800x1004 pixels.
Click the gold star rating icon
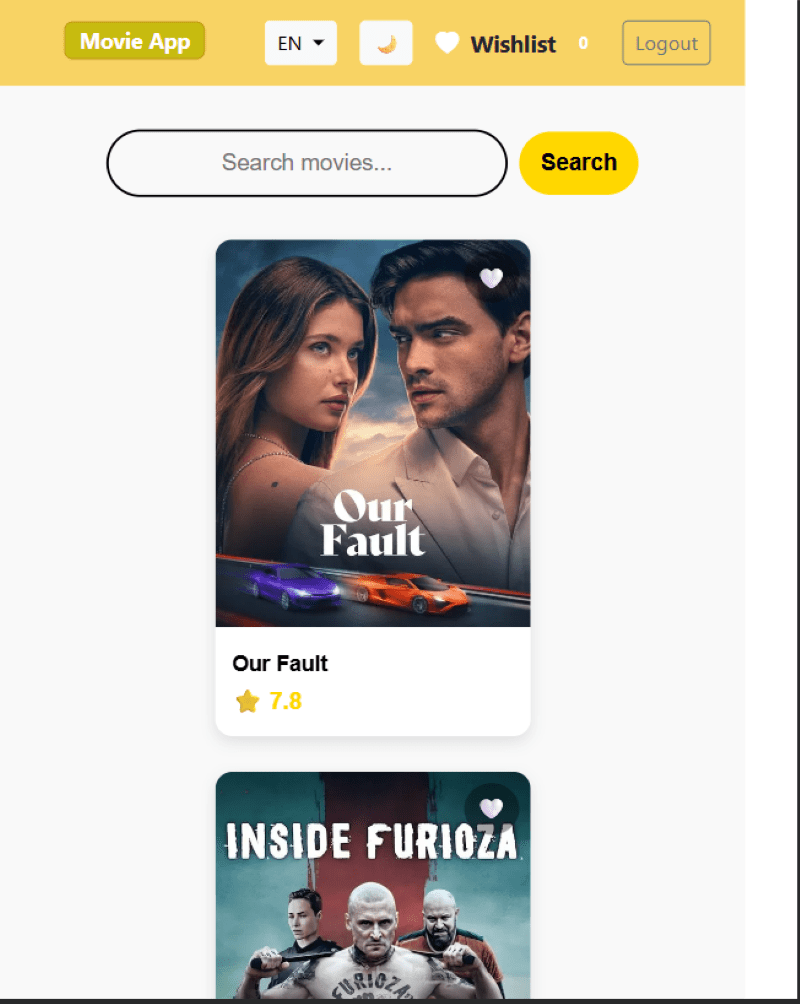point(247,701)
